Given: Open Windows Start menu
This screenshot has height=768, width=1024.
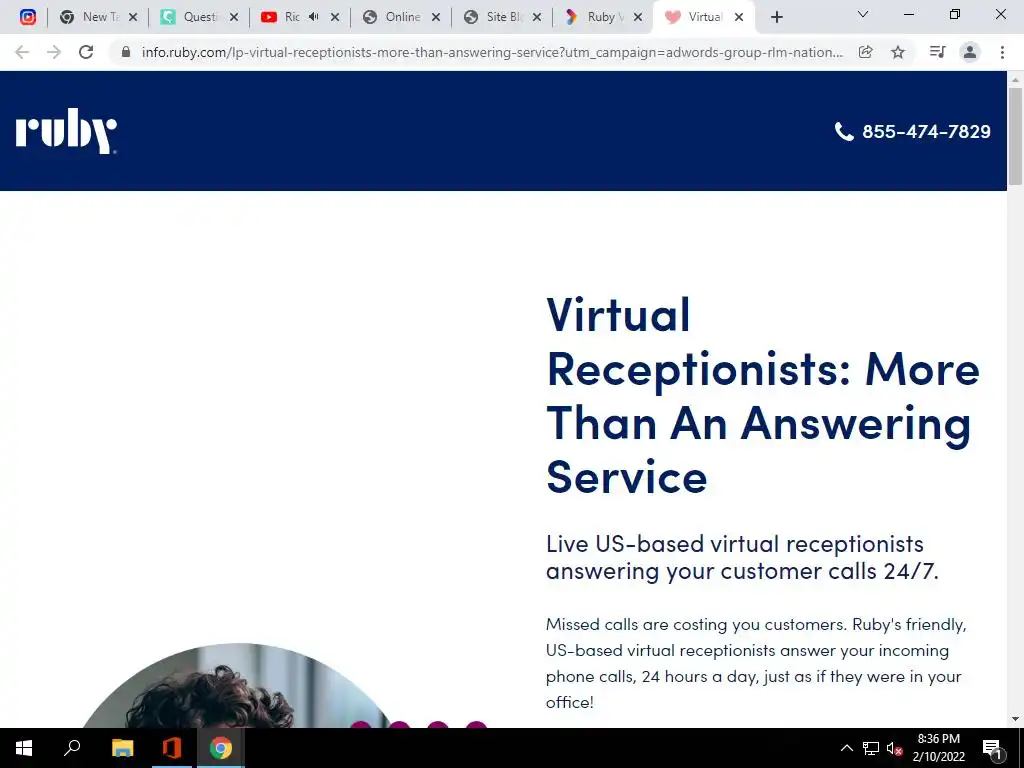Looking at the screenshot, I should point(24,748).
